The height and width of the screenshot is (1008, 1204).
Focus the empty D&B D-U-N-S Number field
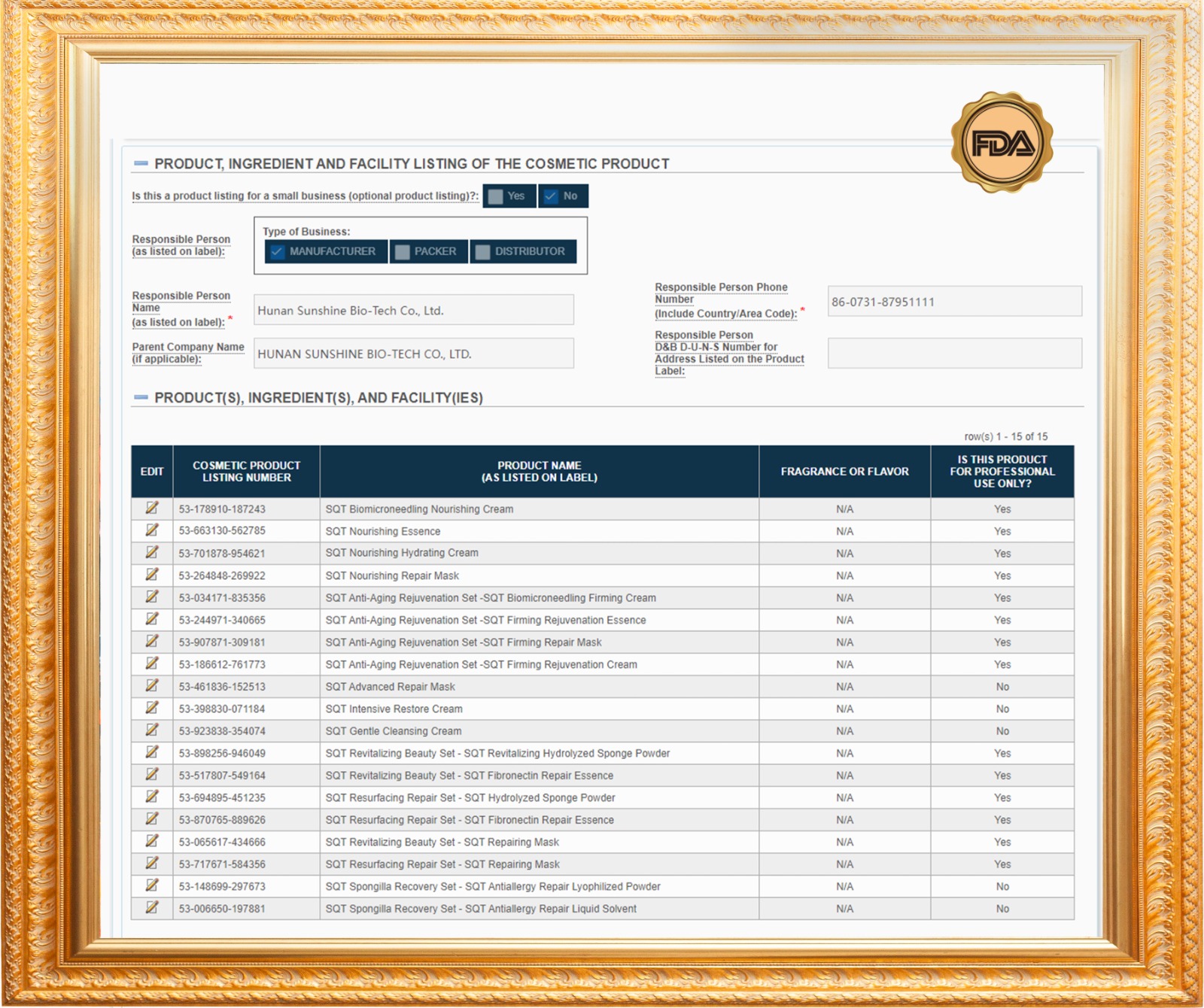(955, 353)
